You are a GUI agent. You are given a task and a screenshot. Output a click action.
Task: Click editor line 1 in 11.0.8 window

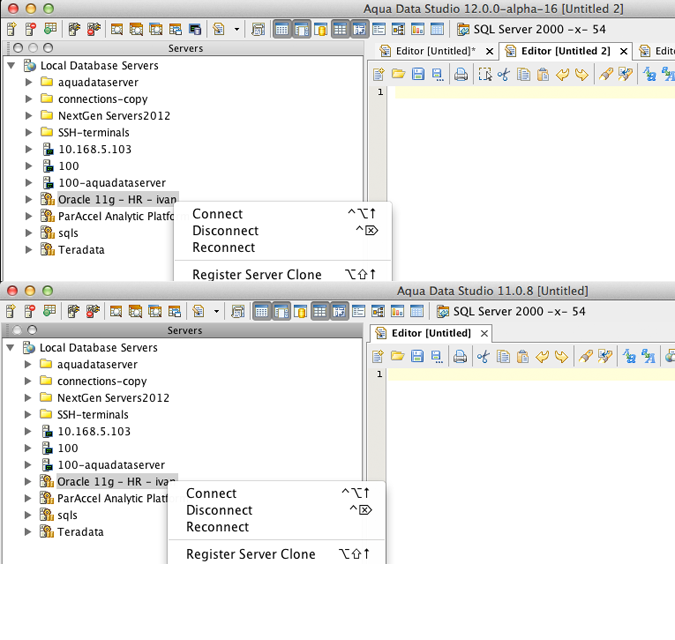[531, 374]
